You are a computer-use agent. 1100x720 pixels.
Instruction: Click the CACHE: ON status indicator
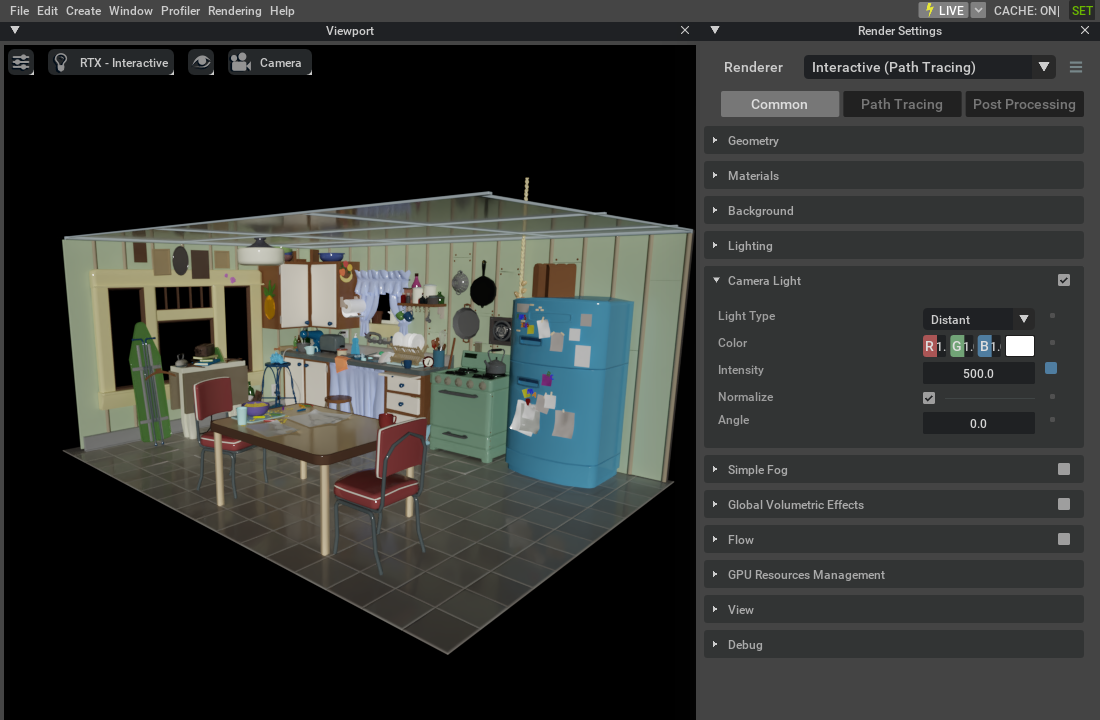(1026, 11)
